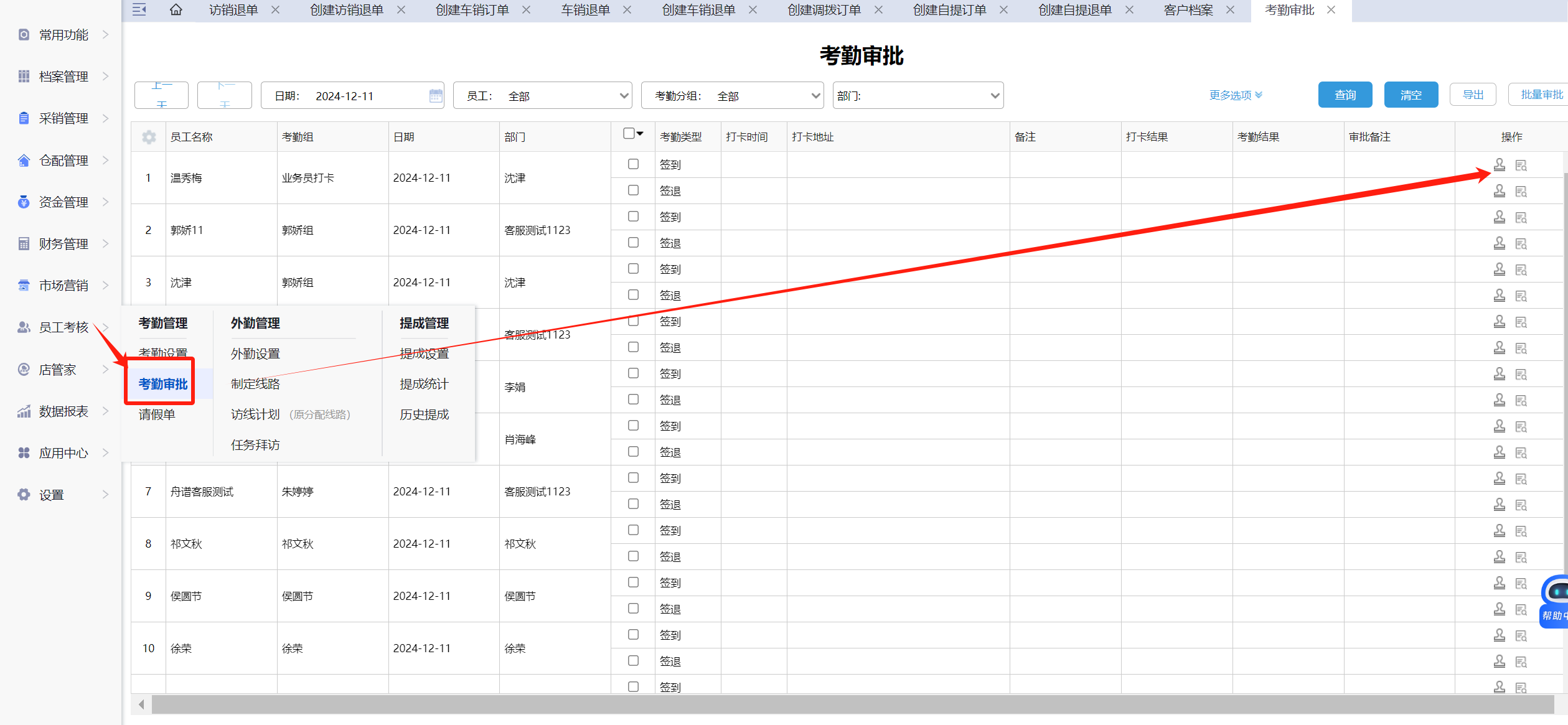1568x725 pixels.
Task: Open the 员工 dropdown filter
Action: pyautogui.click(x=542, y=96)
